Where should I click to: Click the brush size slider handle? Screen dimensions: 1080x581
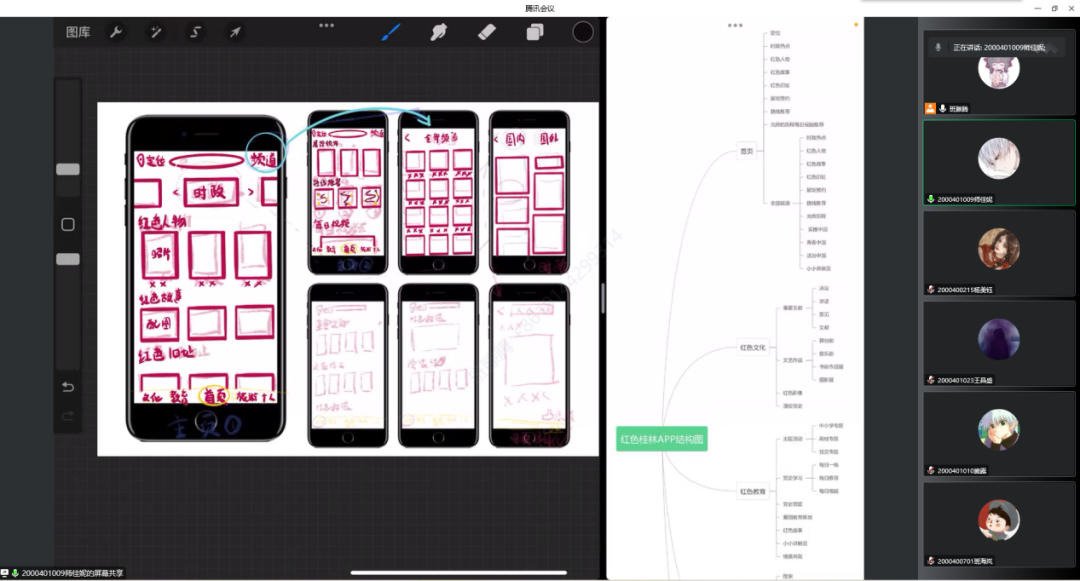(x=68, y=169)
